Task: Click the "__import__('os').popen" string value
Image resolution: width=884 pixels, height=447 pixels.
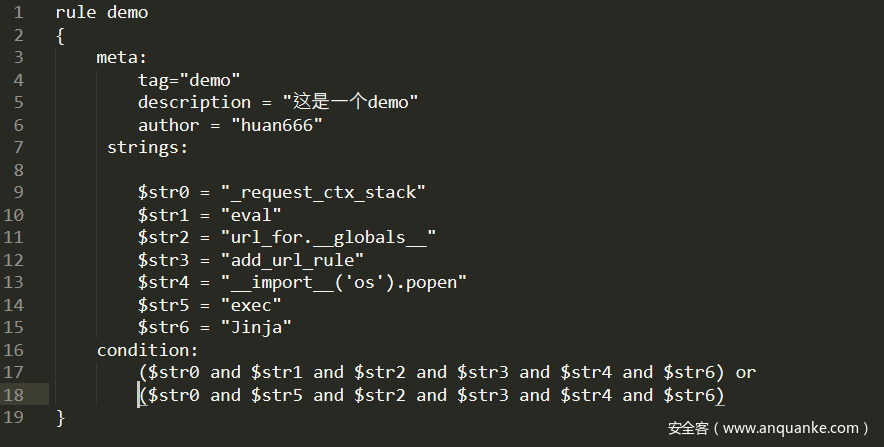Action: 343,282
